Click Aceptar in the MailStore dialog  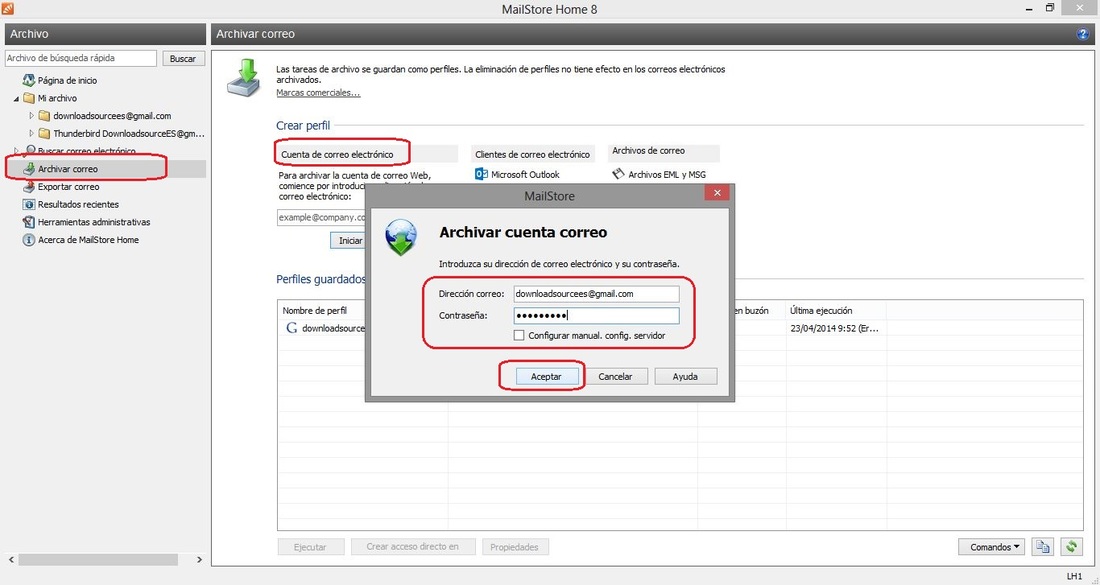546,377
